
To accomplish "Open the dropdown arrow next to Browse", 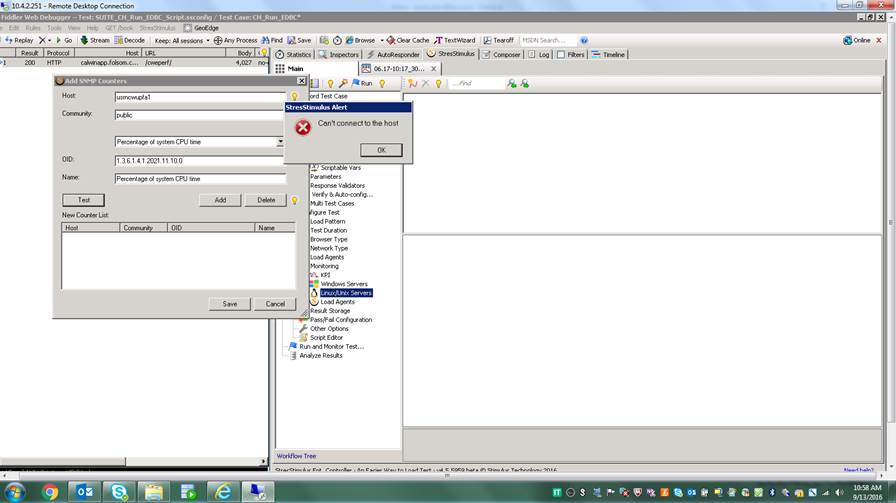I will coord(382,41).
